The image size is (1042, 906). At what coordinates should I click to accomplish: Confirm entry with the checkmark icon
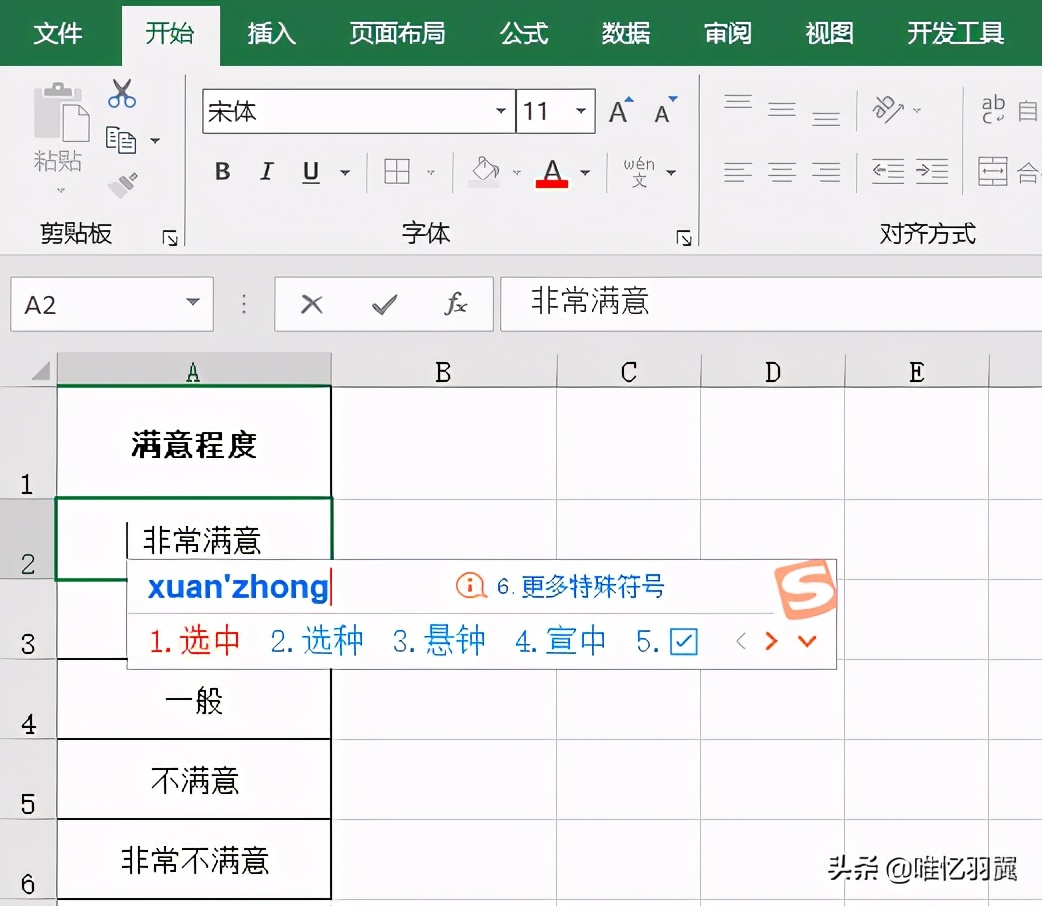pos(384,304)
